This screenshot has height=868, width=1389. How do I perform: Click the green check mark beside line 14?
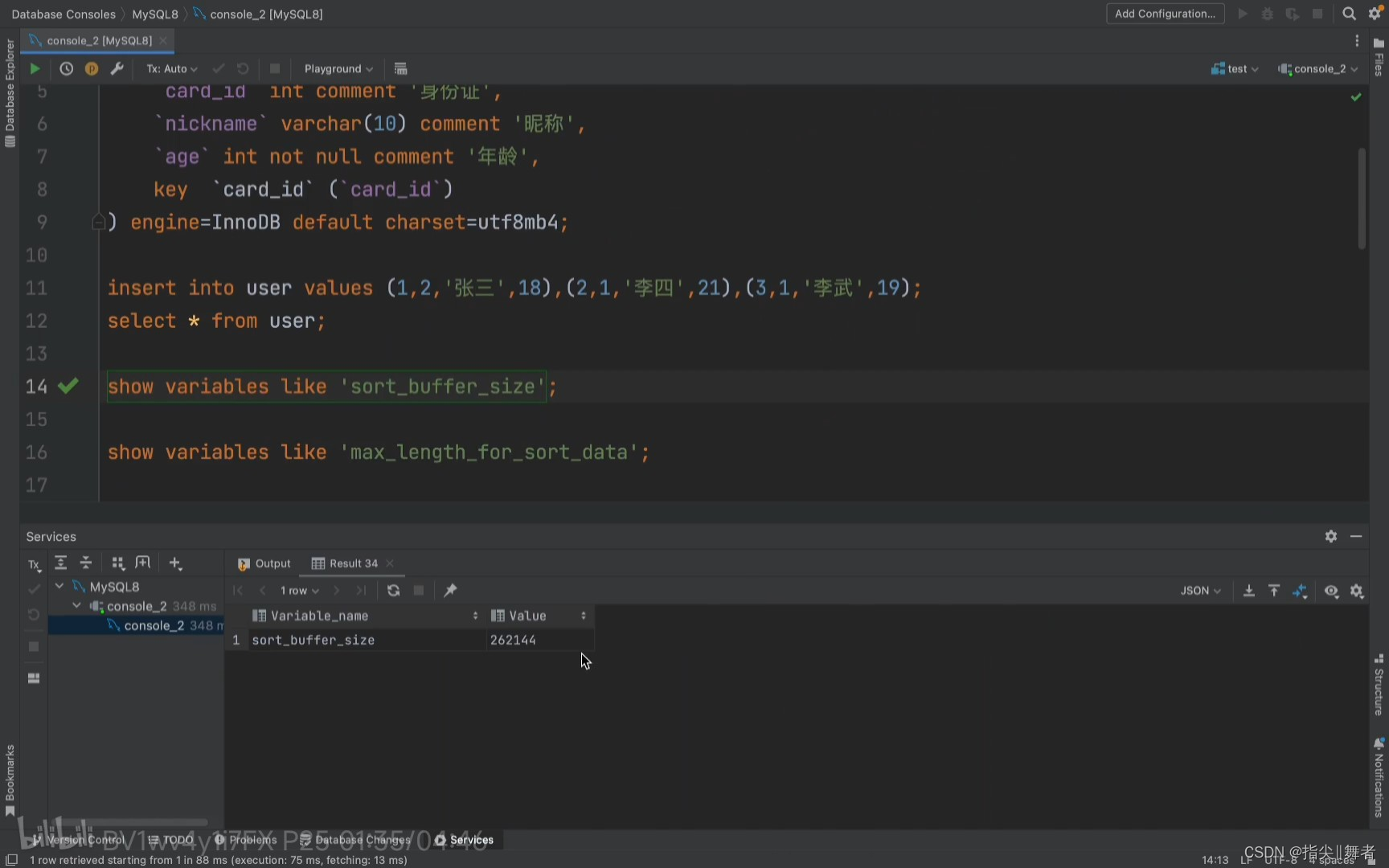point(69,387)
